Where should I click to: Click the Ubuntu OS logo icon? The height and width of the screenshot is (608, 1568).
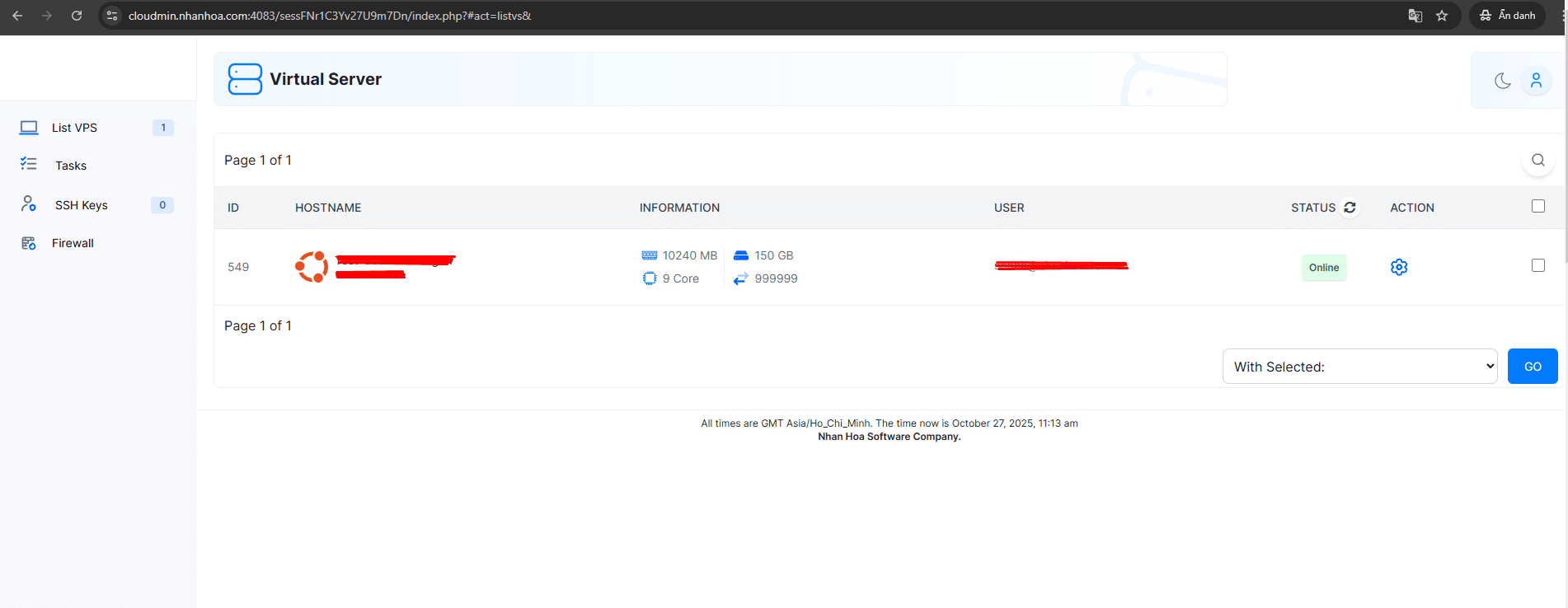tap(312, 267)
